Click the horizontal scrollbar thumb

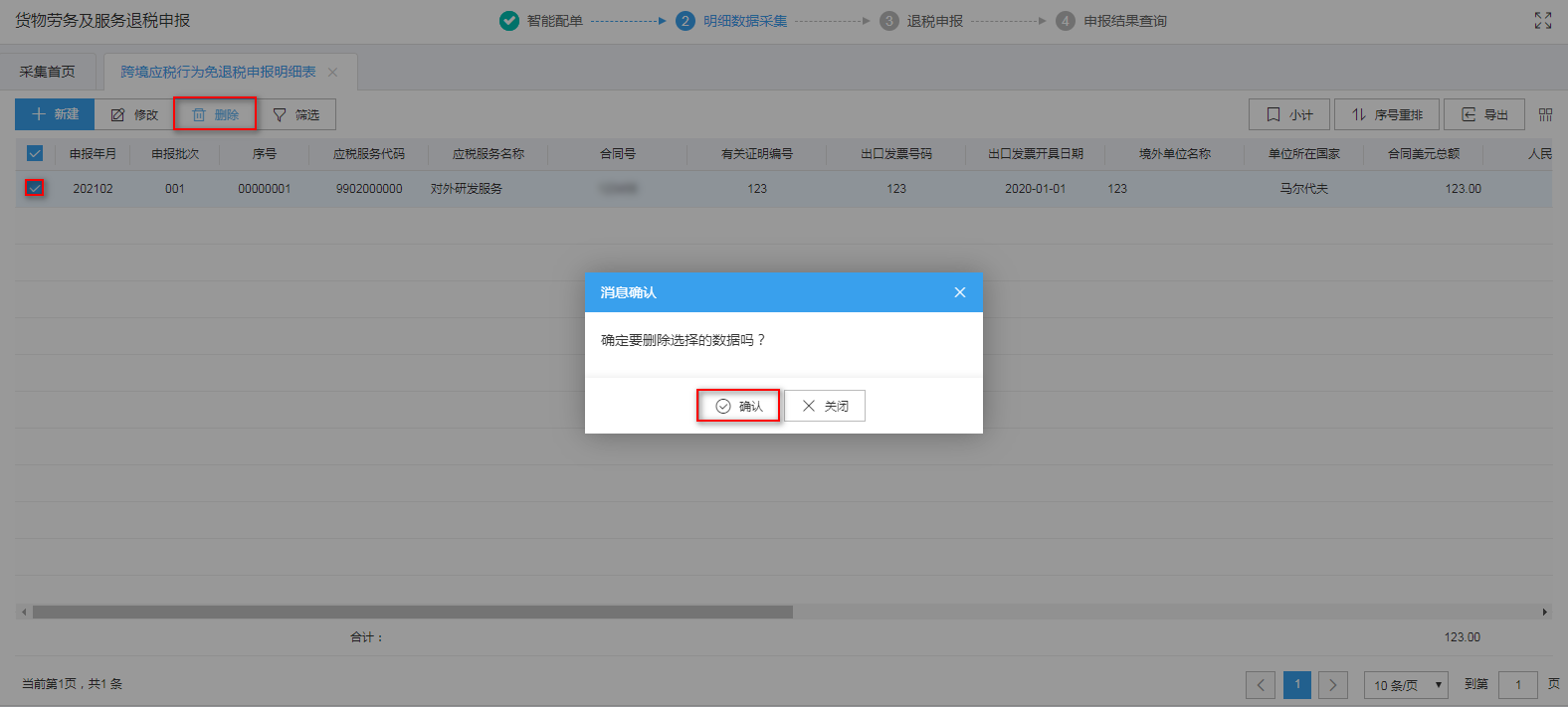point(413,612)
